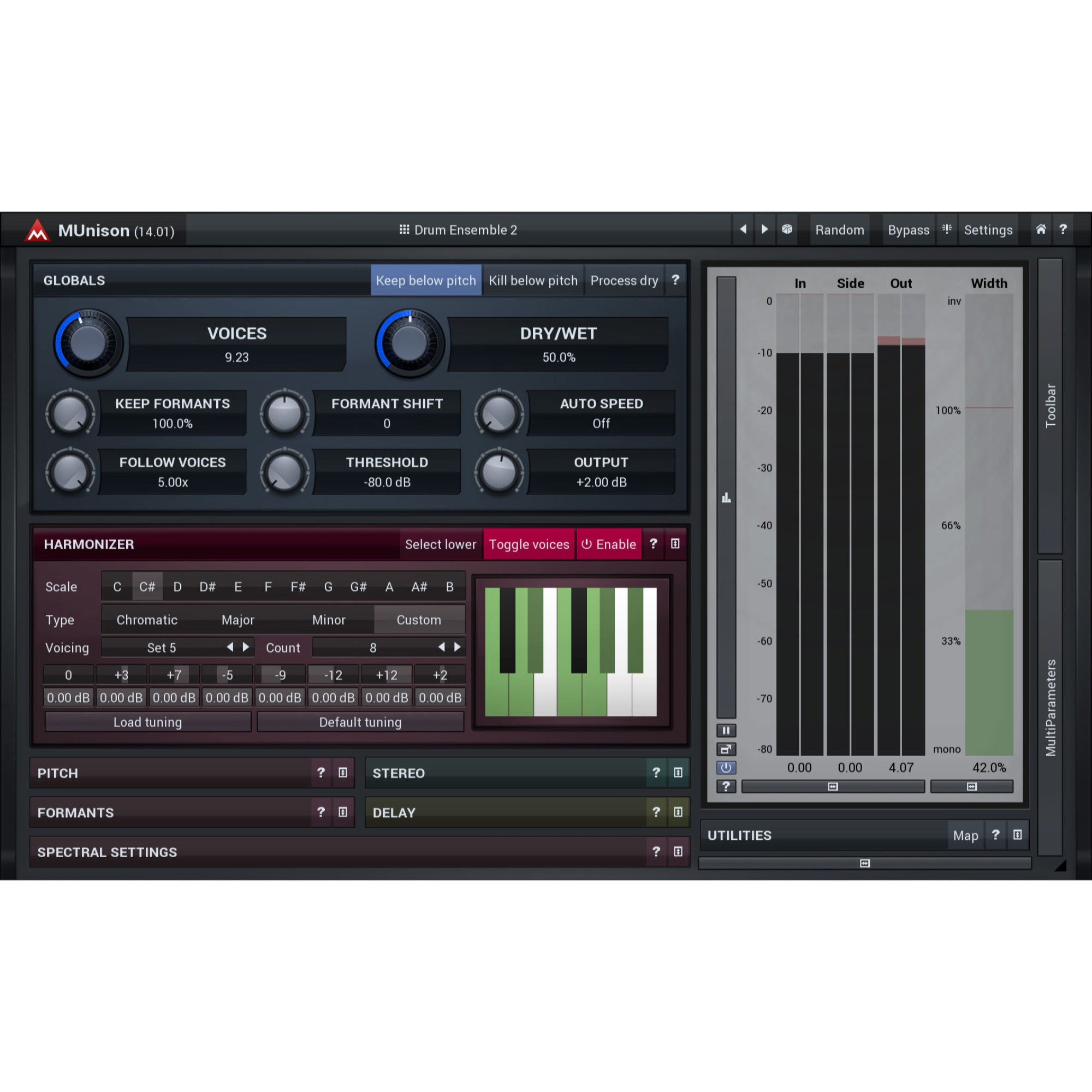Open plugin help via the top-right question mark
1092x1092 pixels.
(1063, 229)
